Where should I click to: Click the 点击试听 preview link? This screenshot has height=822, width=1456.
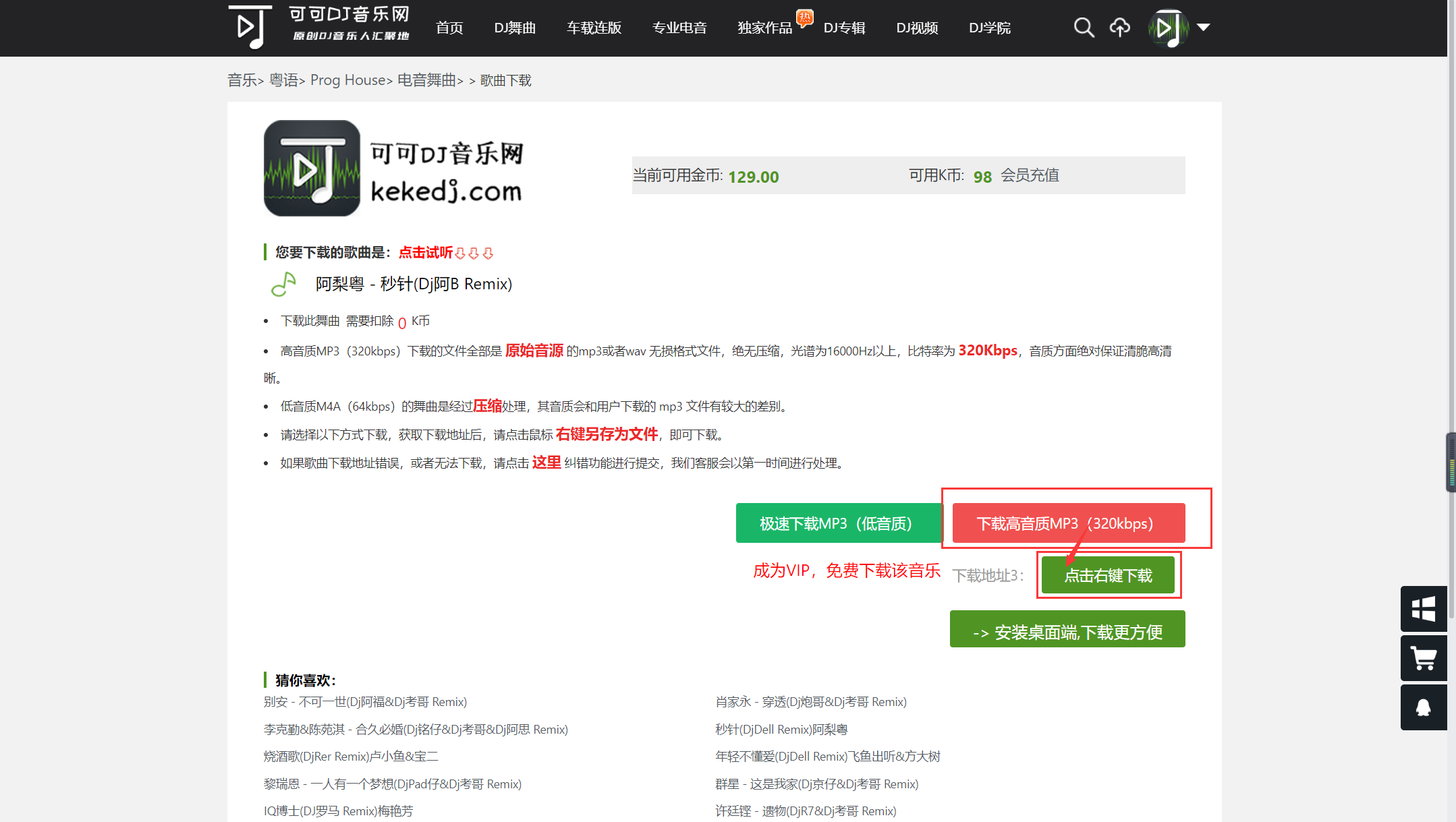pyautogui.click(x=426, y=252)
